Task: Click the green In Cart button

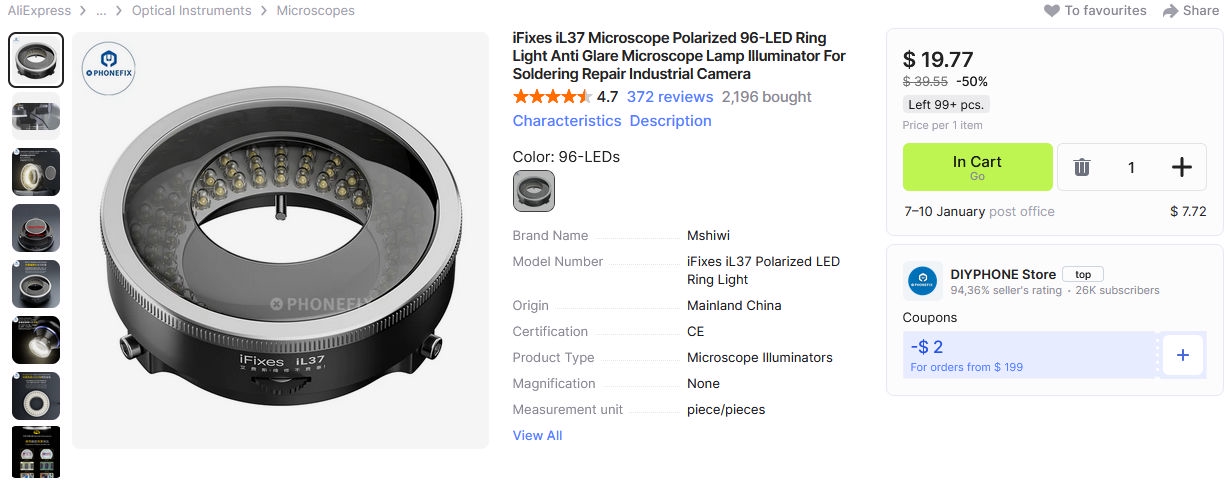Action: pyautogui.click(x=977, y=167)
